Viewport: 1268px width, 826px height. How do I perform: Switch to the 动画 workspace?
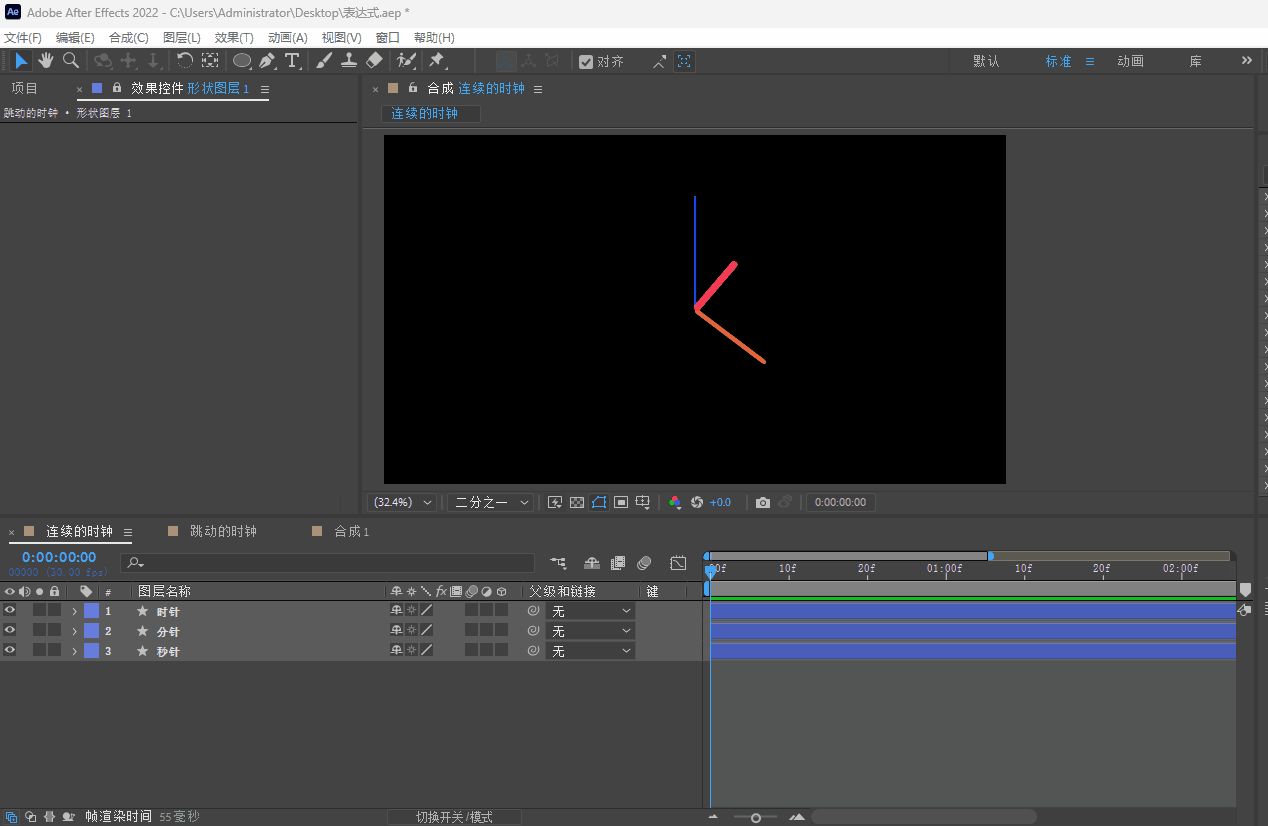coord(1130,61)
